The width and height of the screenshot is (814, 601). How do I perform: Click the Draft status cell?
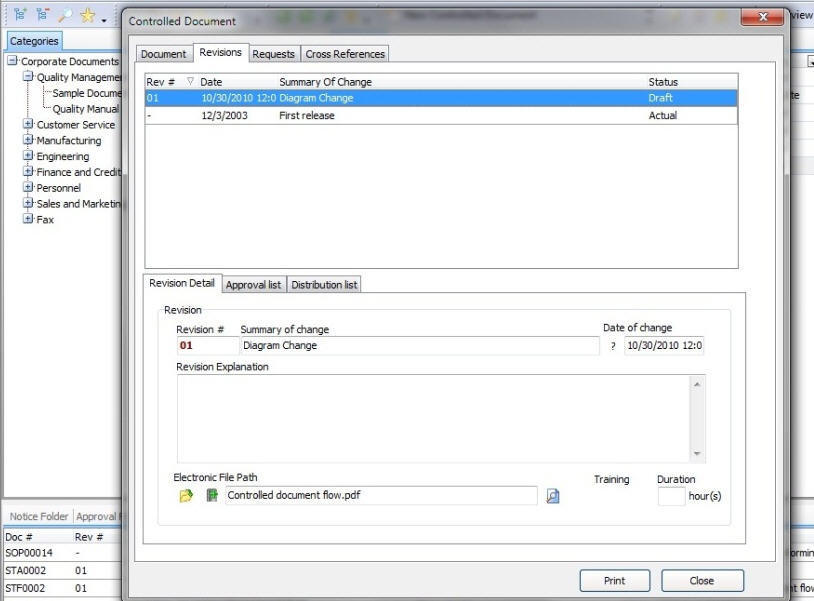[660, 98]
